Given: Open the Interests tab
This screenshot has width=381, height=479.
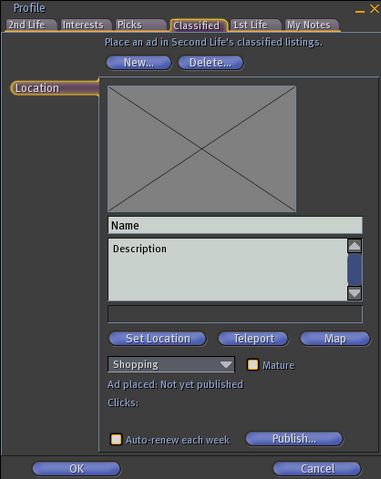Looking at the screenshot, I should click(x=85, y=25).
